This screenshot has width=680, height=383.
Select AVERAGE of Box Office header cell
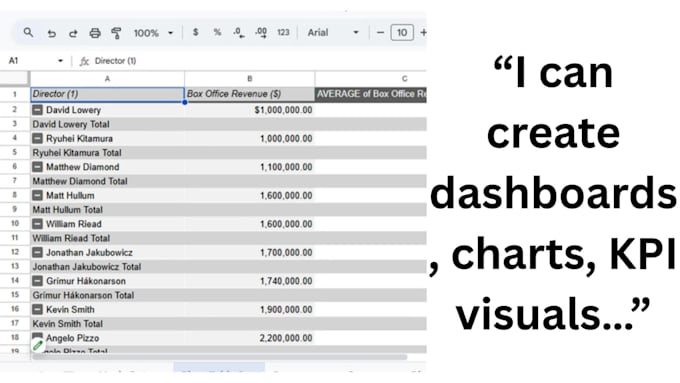(x=371, y=94)
